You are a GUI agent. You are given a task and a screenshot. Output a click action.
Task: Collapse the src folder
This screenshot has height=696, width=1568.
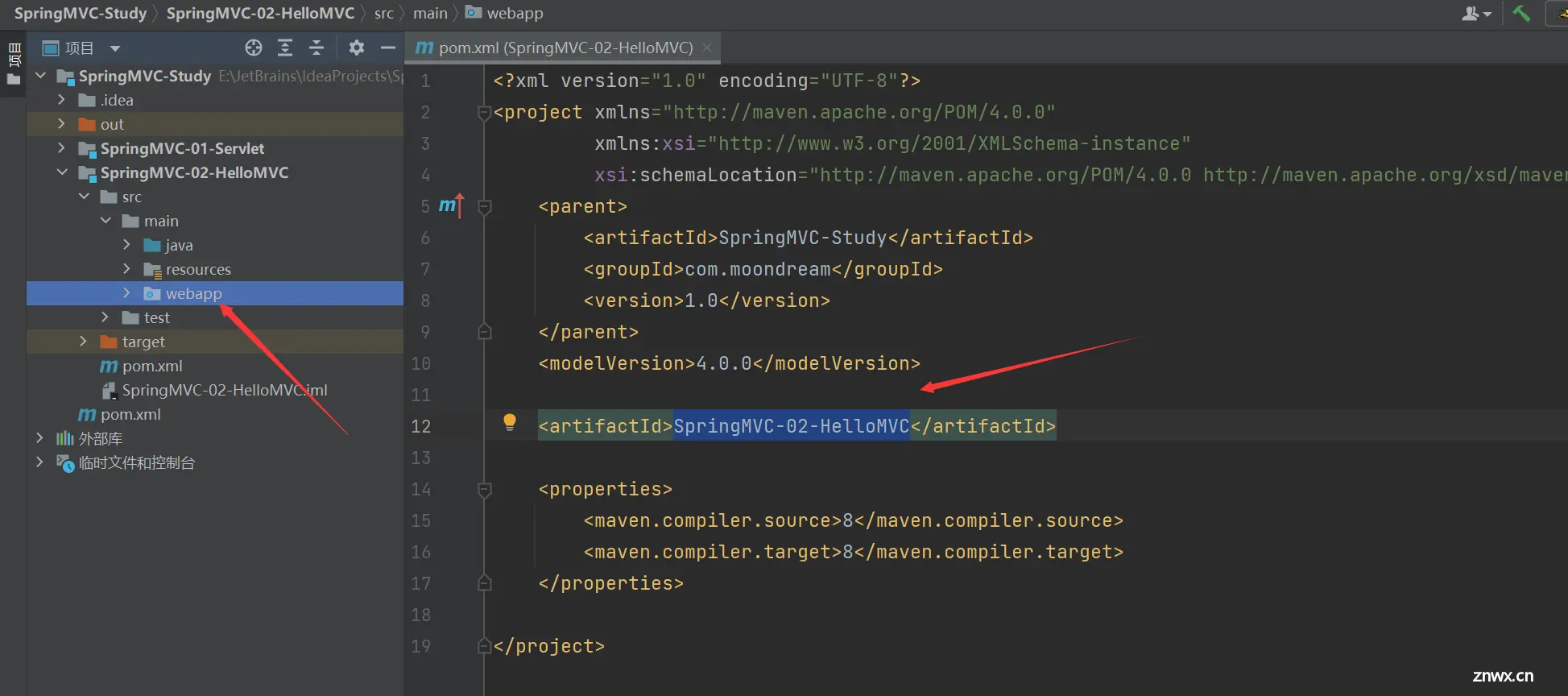pyautogui.click(x=84, y=197)
